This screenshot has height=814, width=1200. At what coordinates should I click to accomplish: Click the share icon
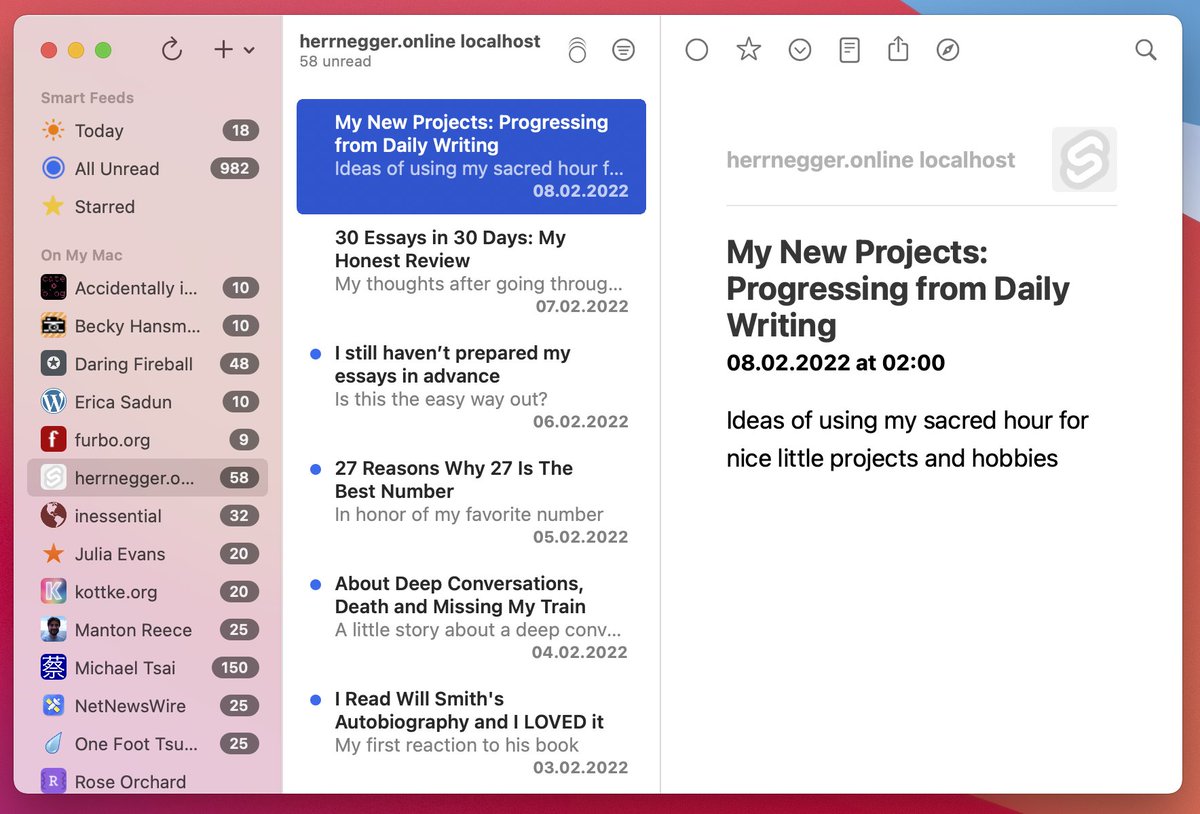[898, 48]
